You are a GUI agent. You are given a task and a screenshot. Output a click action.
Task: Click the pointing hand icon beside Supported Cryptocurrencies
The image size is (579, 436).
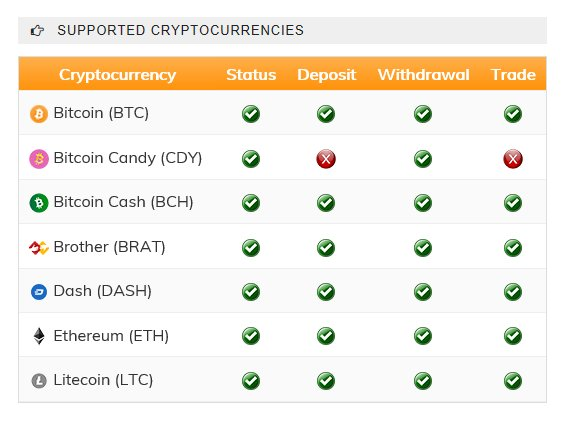pos(37,30)
